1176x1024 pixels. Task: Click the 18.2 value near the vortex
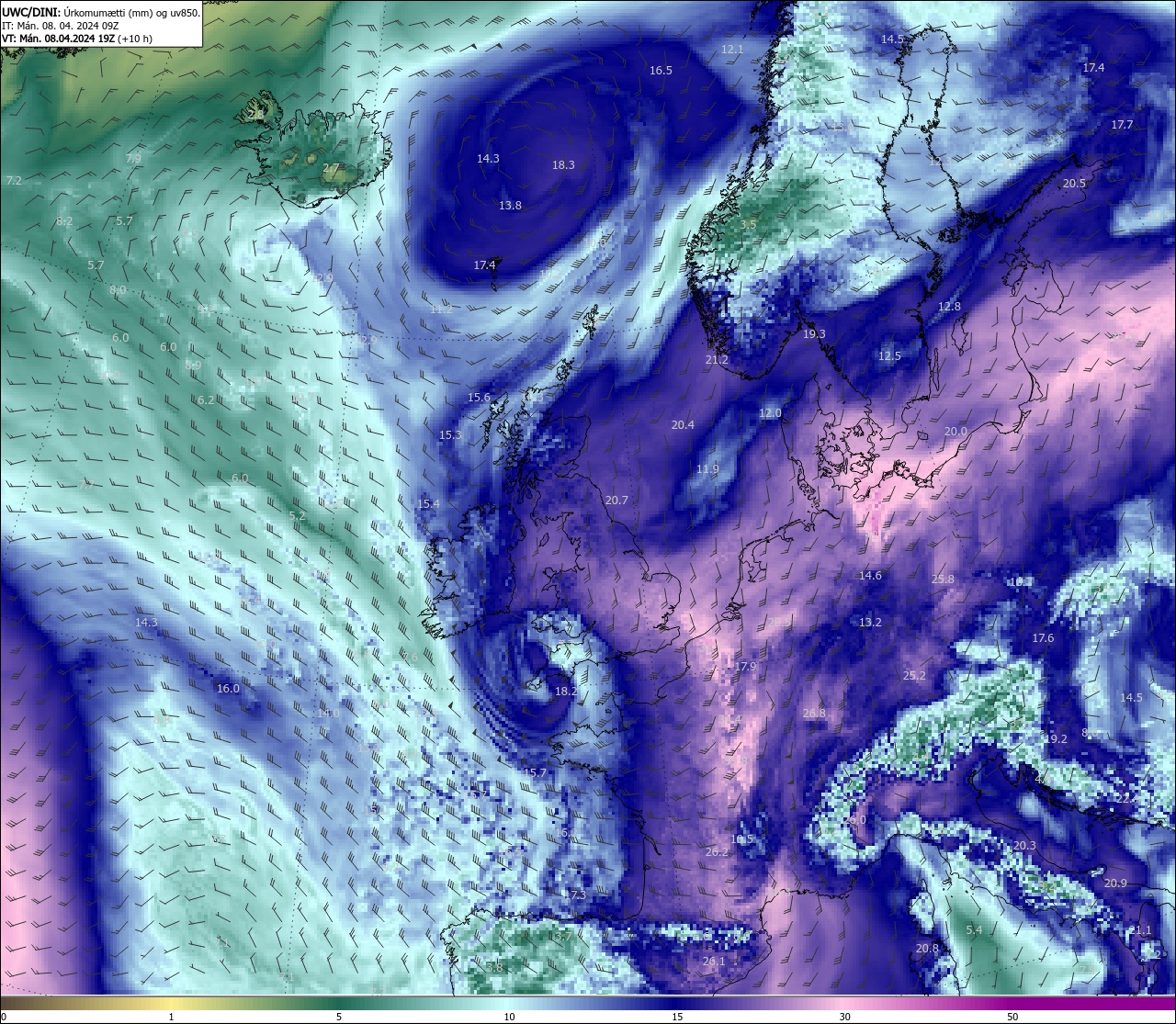click(566, 692)
